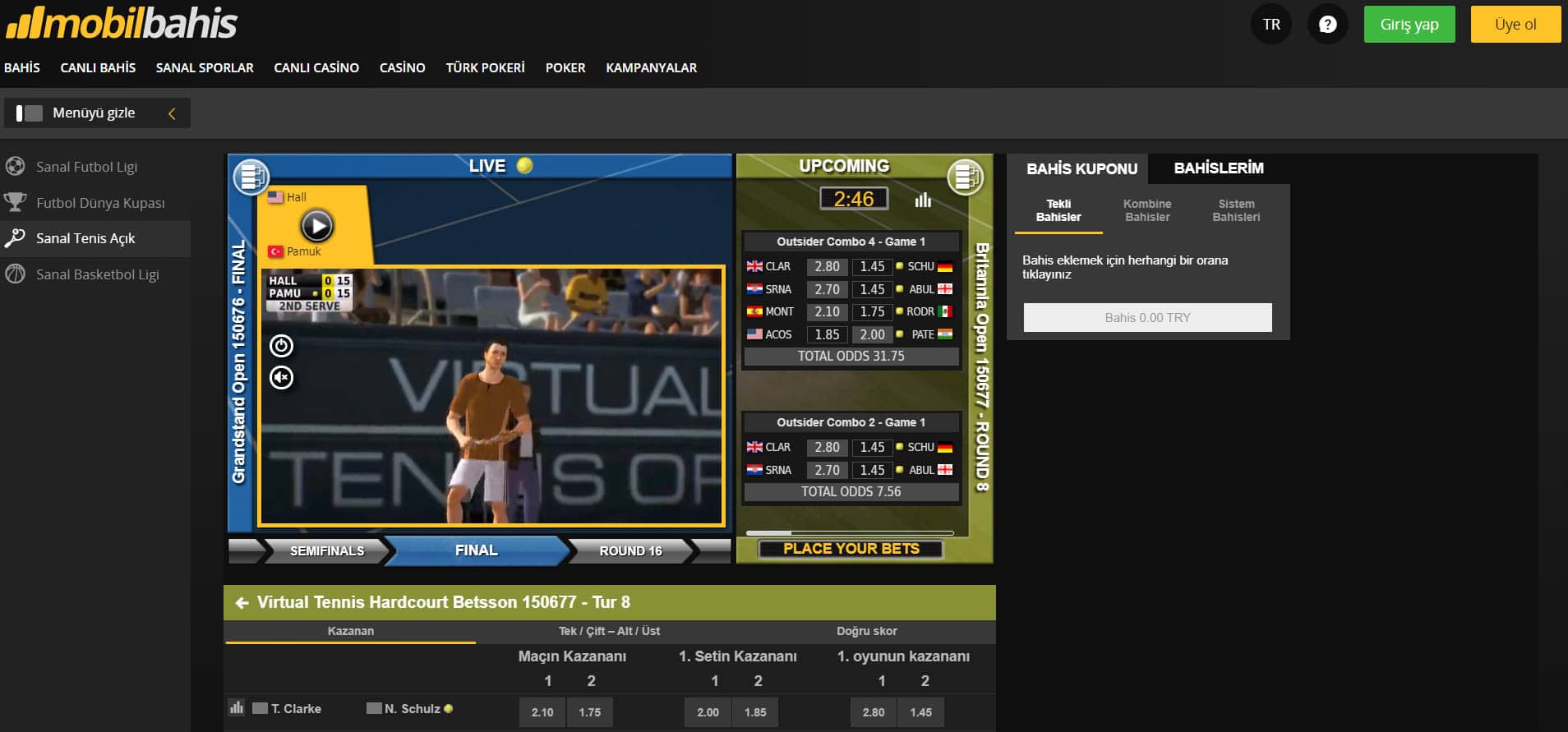Click TOTAL ODDS 31.75 combo bet

coord(851,356)
